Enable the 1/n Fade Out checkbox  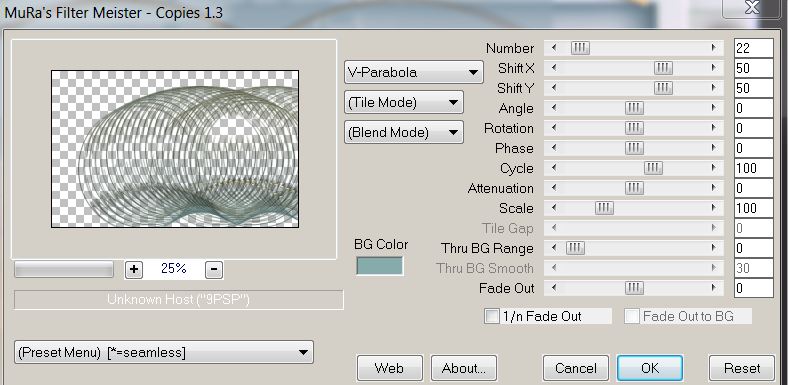pos(491,316)
